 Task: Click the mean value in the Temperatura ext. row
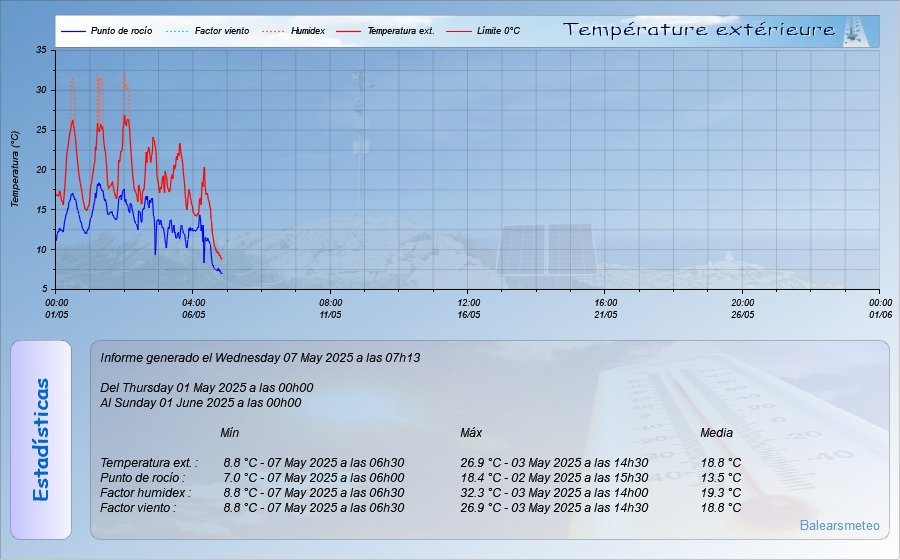721,462
